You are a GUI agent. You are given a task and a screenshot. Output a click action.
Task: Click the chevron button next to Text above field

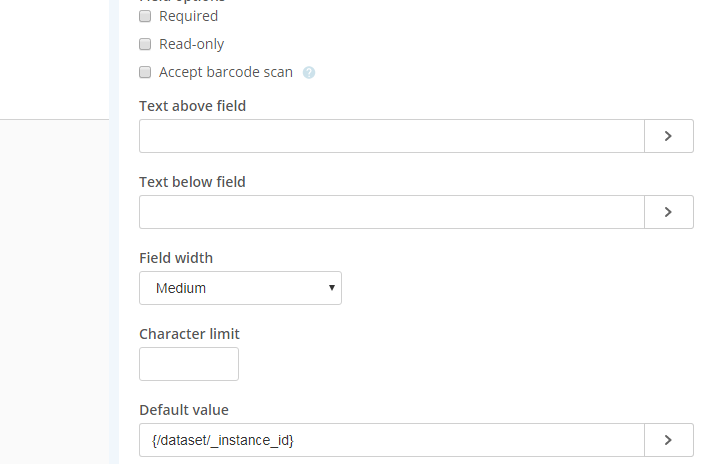pos(669,136)
